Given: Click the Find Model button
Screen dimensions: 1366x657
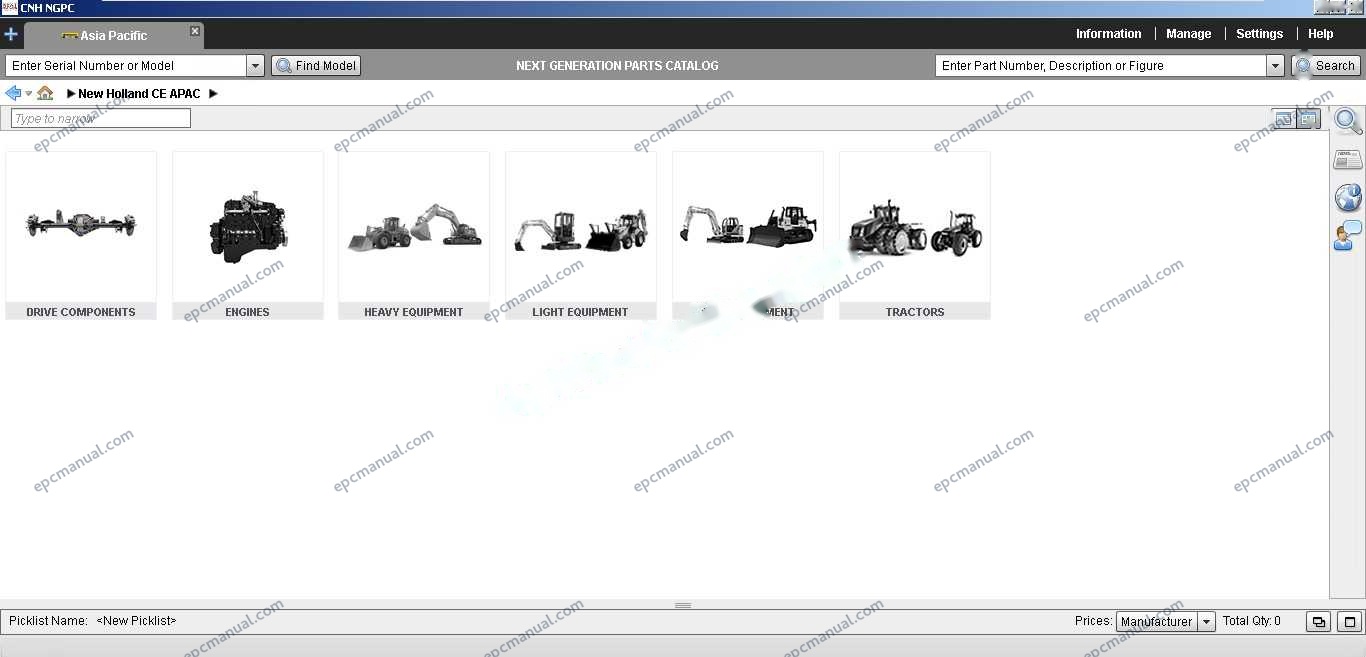Looking at the screenshot, I should pos(316,66).
